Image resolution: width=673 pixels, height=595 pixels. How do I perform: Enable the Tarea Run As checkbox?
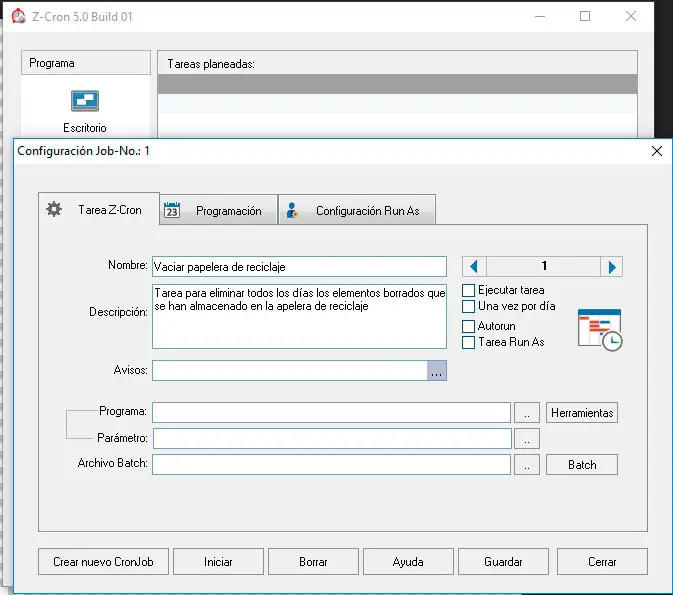[468, 342]
